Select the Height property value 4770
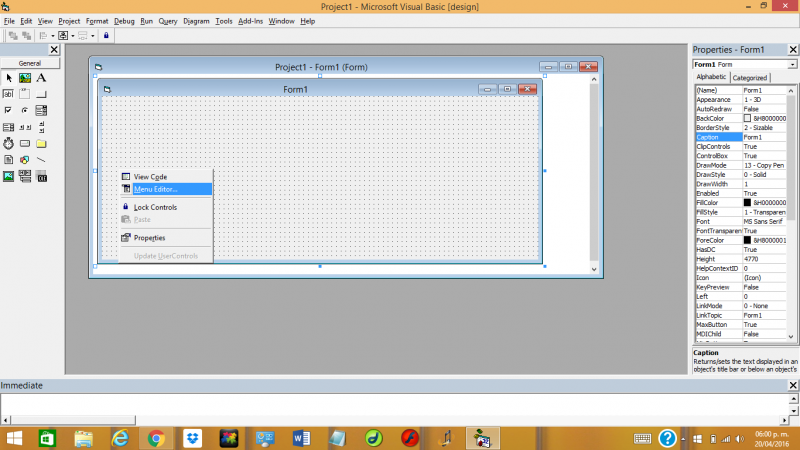This screenshot has height=450, width=800. 764,259
